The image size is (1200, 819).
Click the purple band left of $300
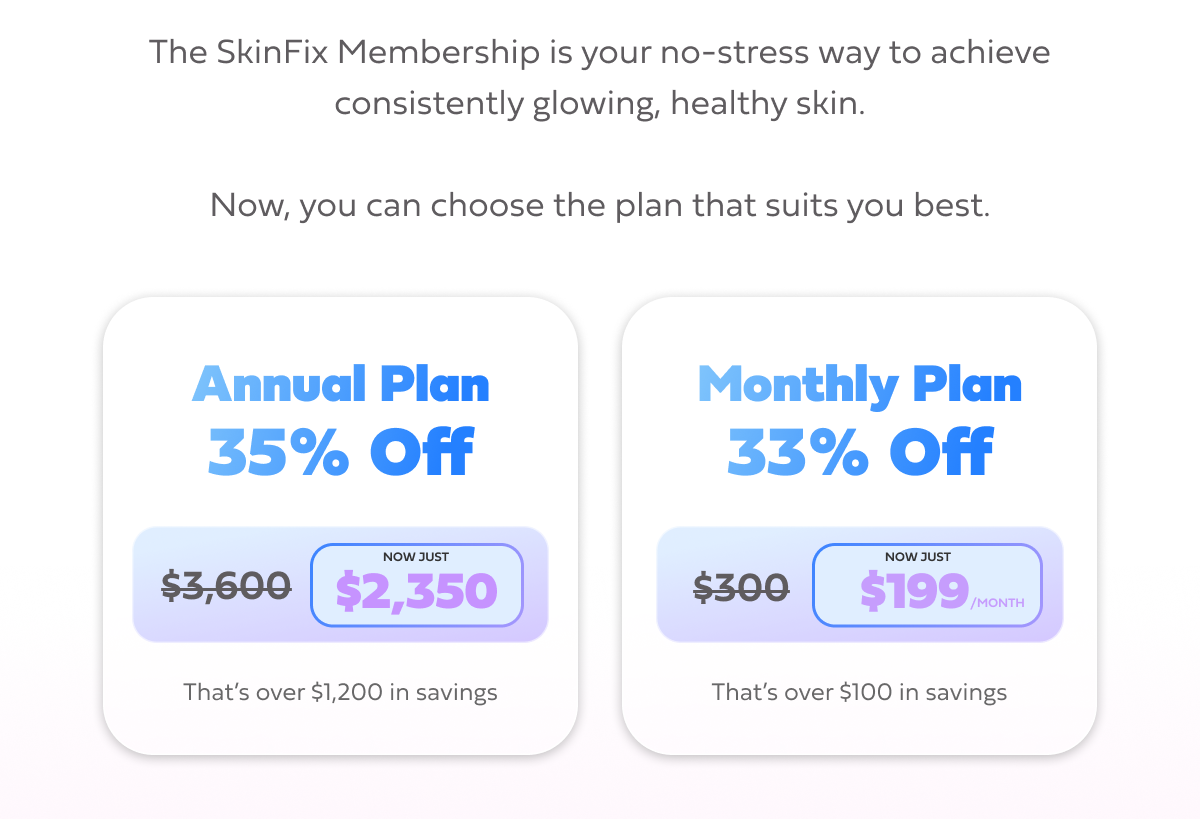[x=674, y=586]
